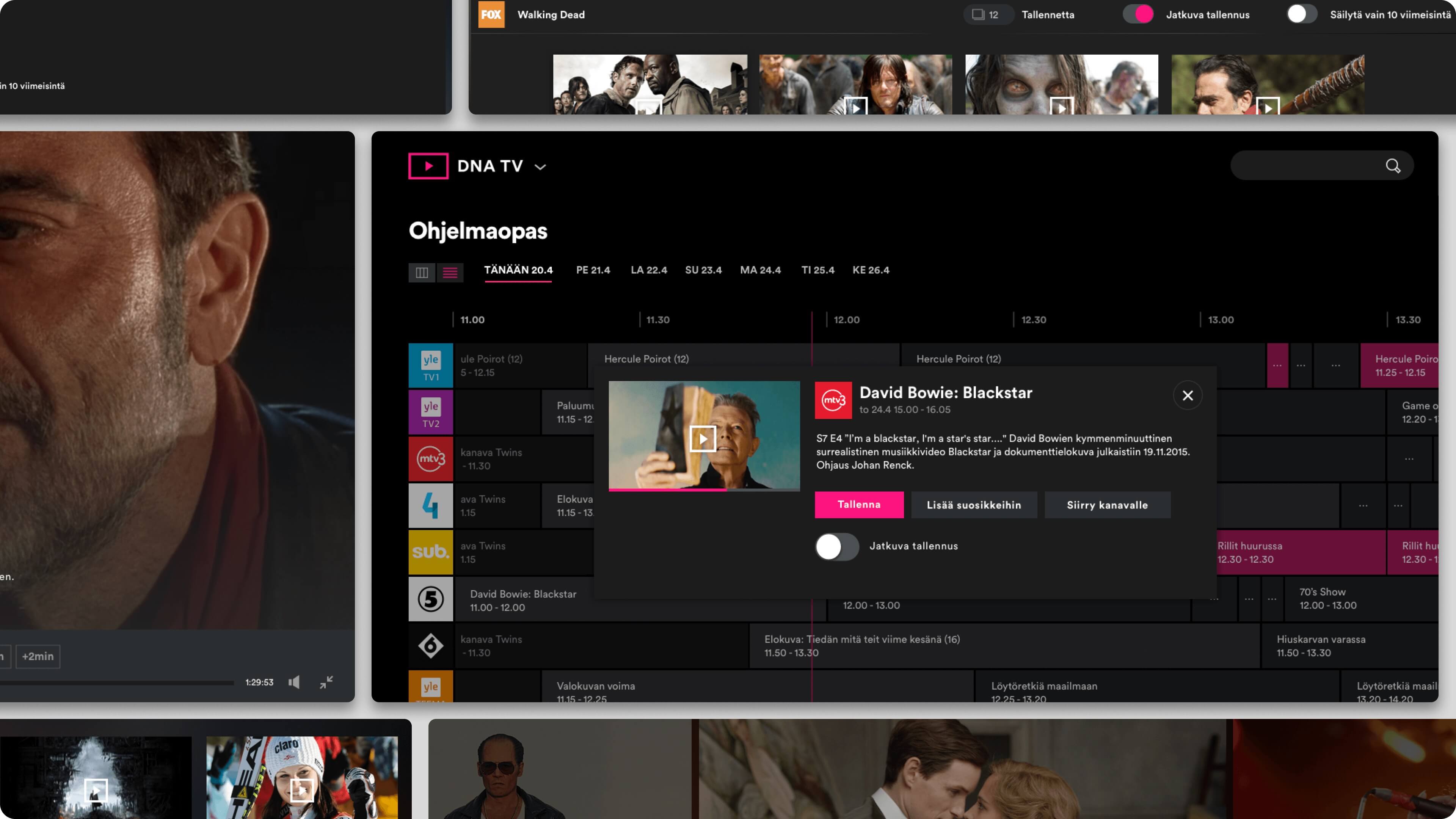Click the MTV3 logo in popup header

tap(833, 400)
